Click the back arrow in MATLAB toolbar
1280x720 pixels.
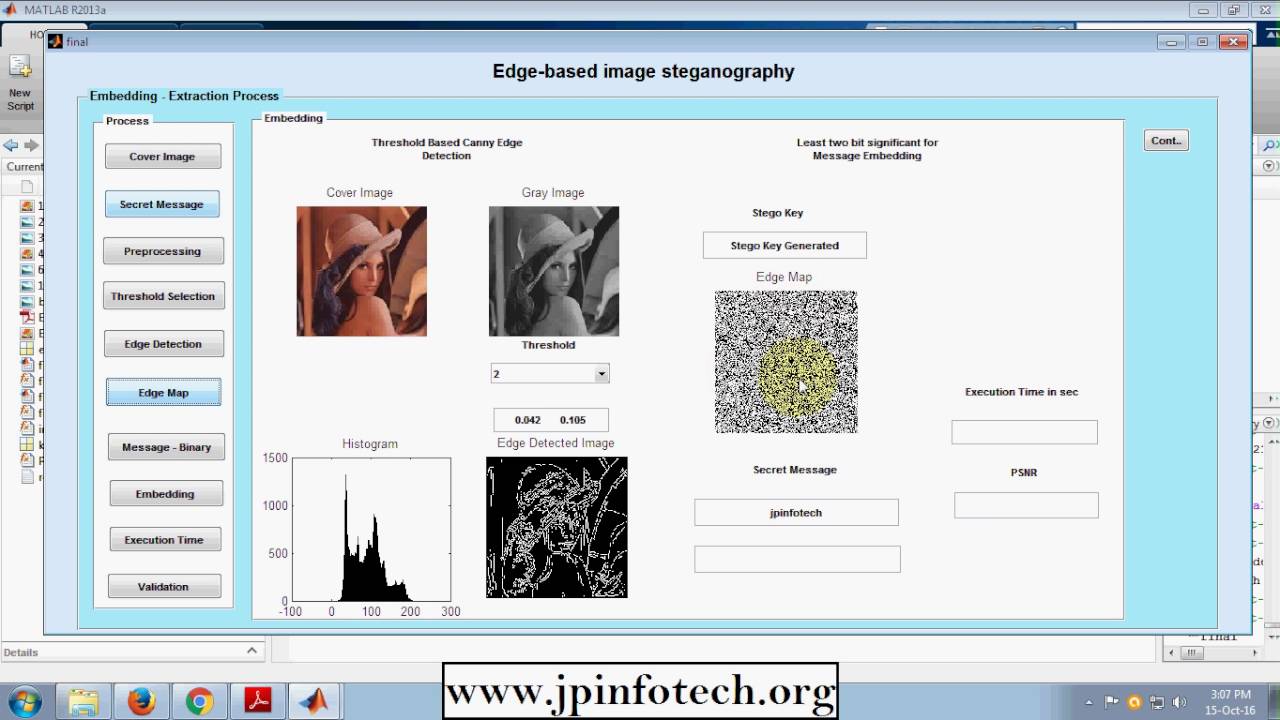pos(11,145)
